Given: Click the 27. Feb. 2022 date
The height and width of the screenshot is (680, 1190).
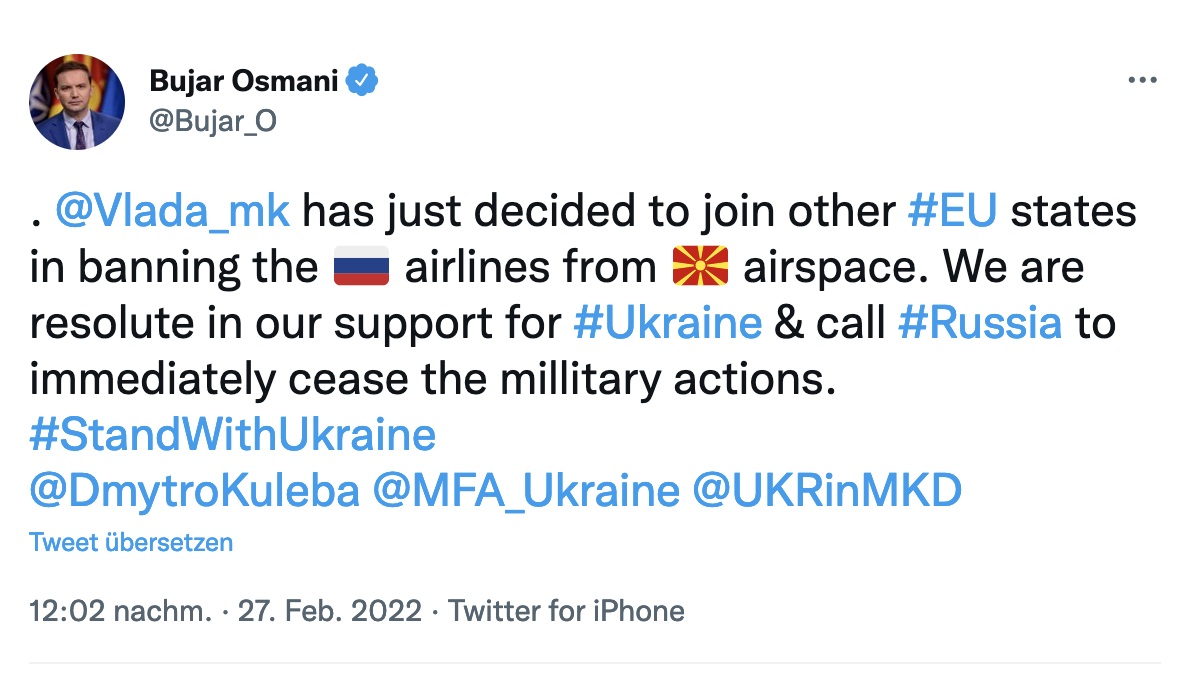Looking at the screenshot, I should [x=329, y=611].
